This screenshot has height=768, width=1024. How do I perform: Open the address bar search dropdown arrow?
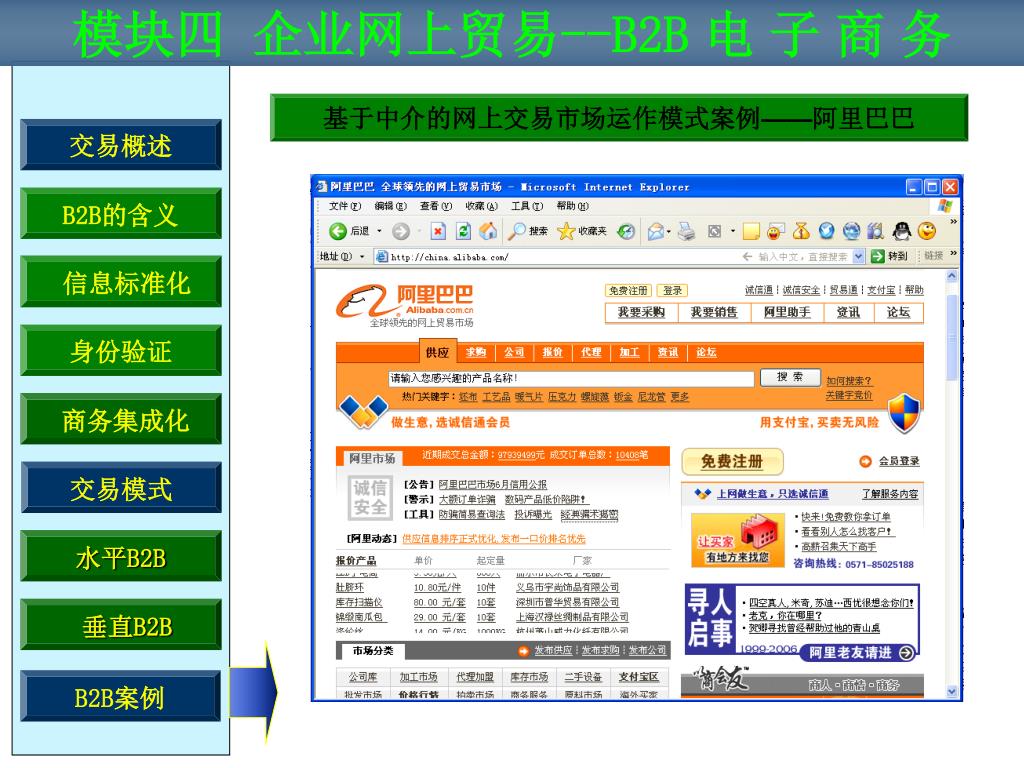(x=858, y=257)
